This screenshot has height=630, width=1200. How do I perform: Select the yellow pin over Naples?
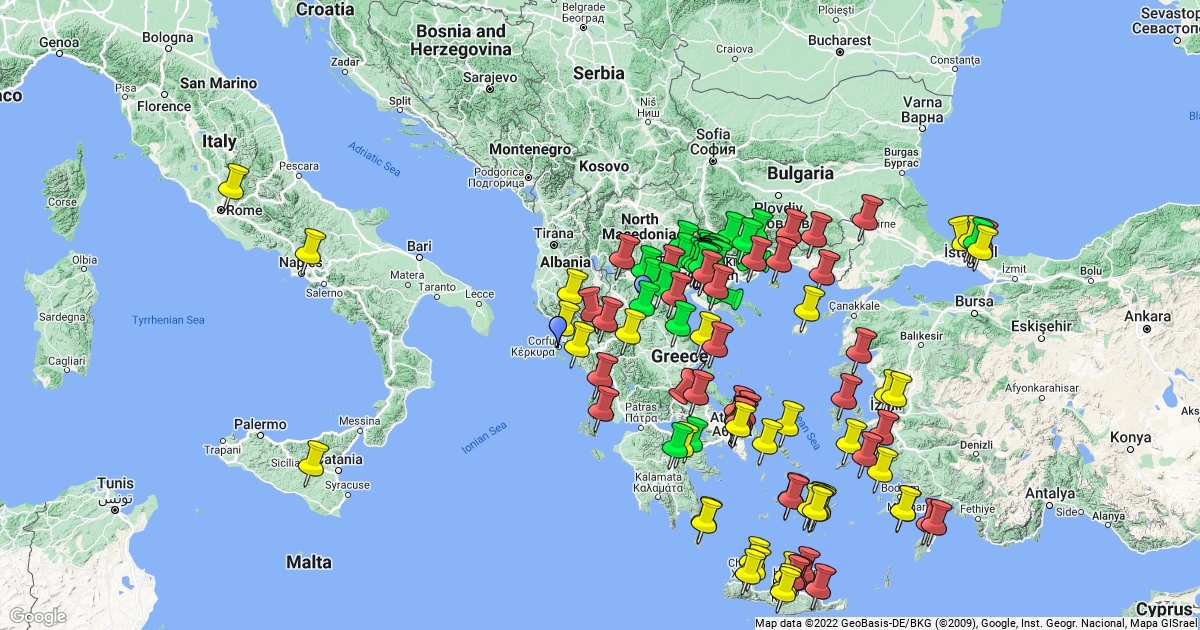click(x=312, y=245)
